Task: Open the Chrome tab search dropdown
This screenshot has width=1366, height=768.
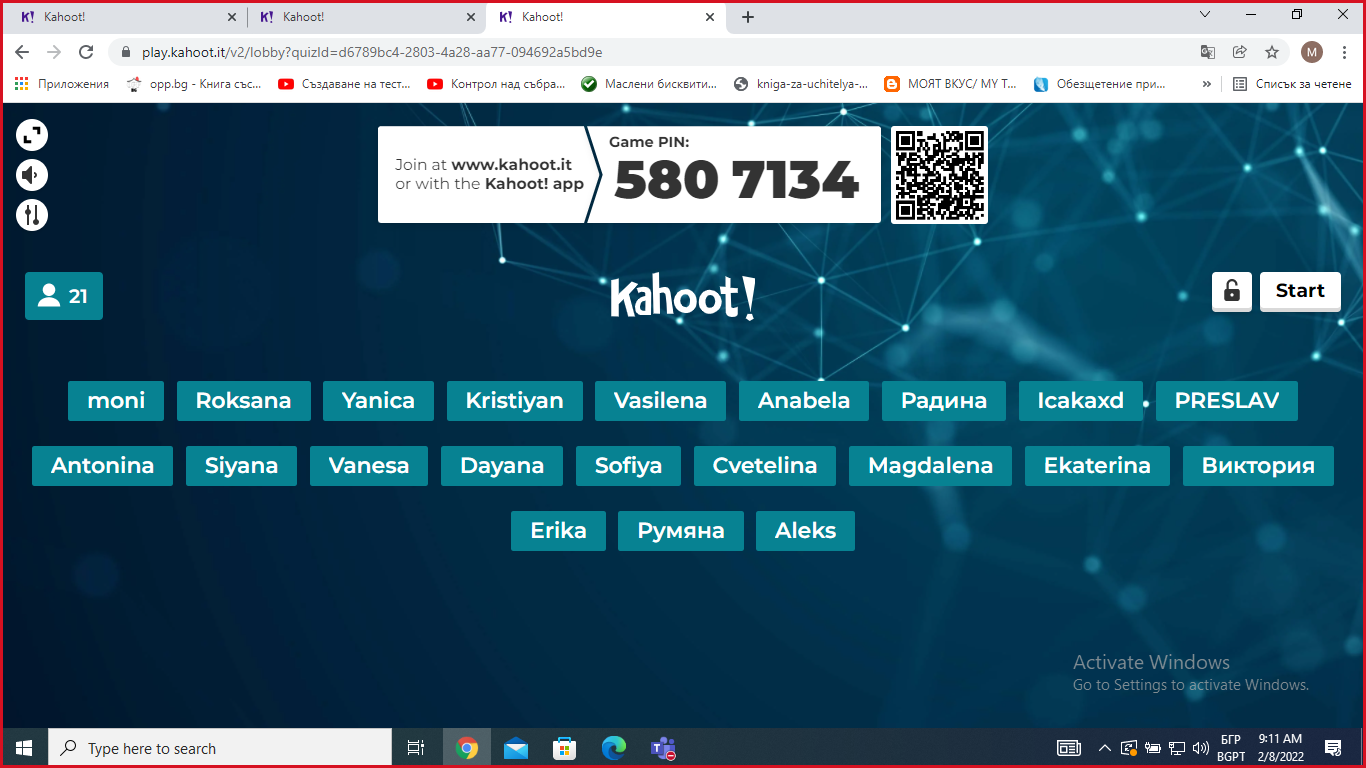Action: [x=1205, y=15]
